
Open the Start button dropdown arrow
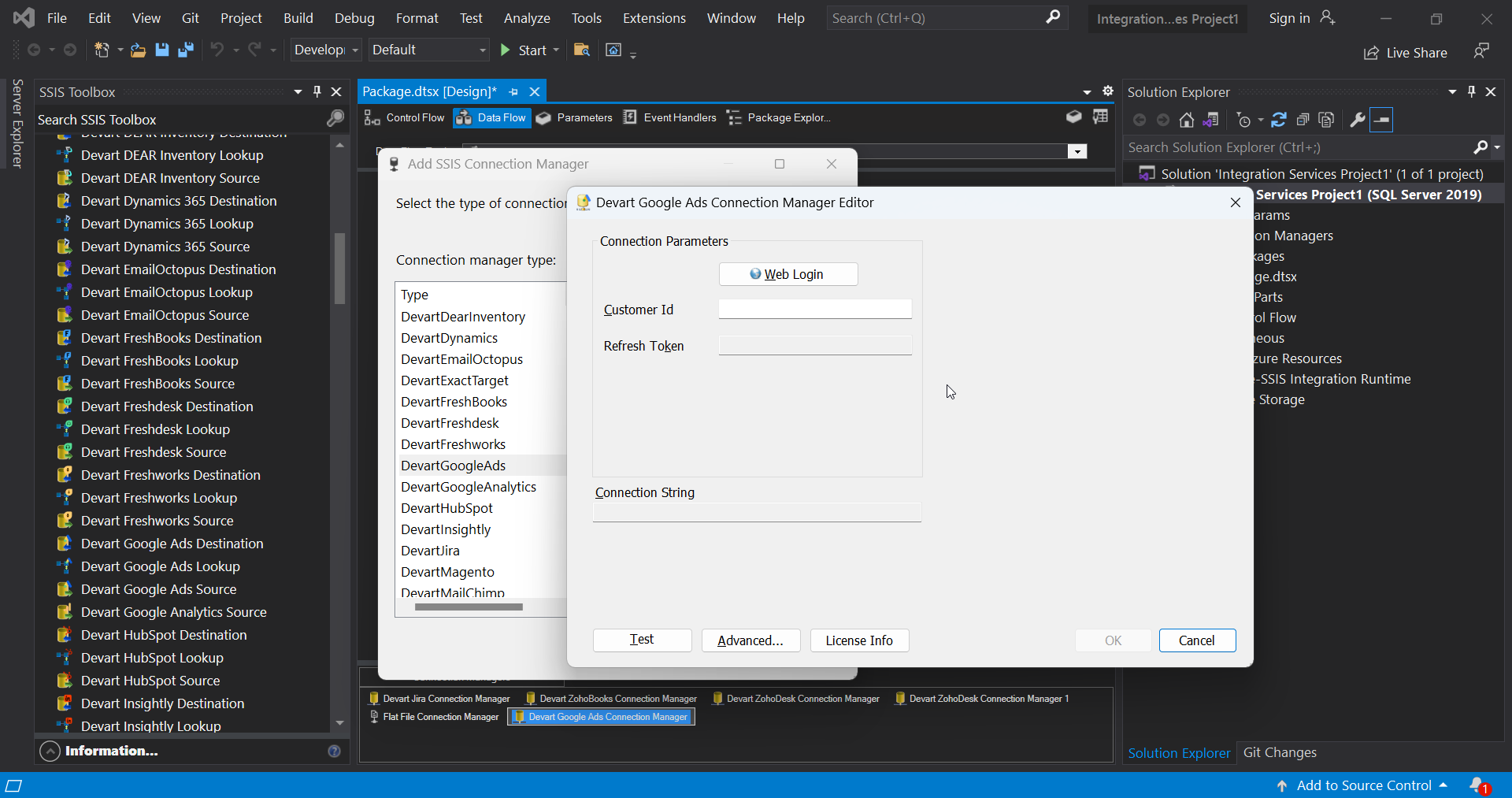555,50
